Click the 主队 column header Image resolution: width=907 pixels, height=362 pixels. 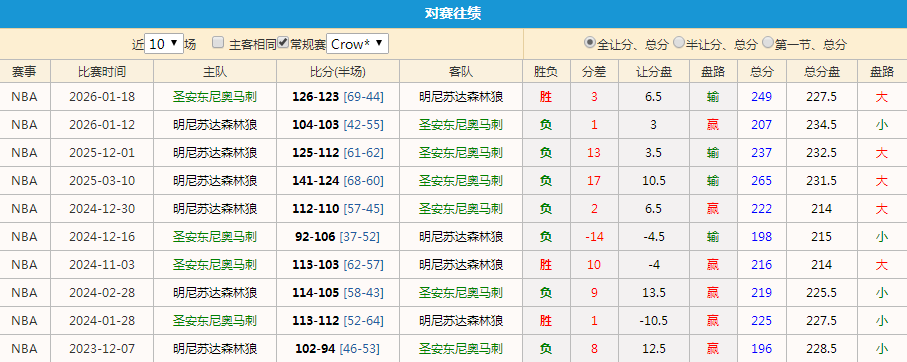(x=215, y=72)
